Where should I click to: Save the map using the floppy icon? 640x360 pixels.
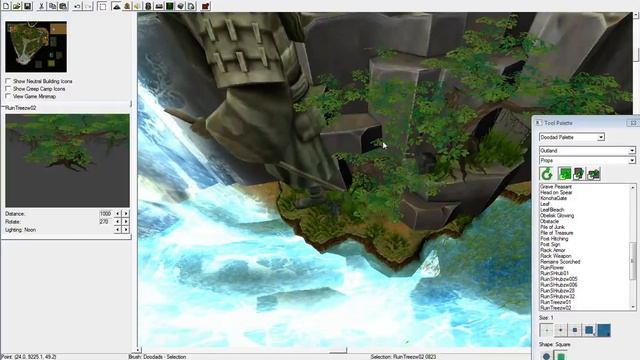27,6
